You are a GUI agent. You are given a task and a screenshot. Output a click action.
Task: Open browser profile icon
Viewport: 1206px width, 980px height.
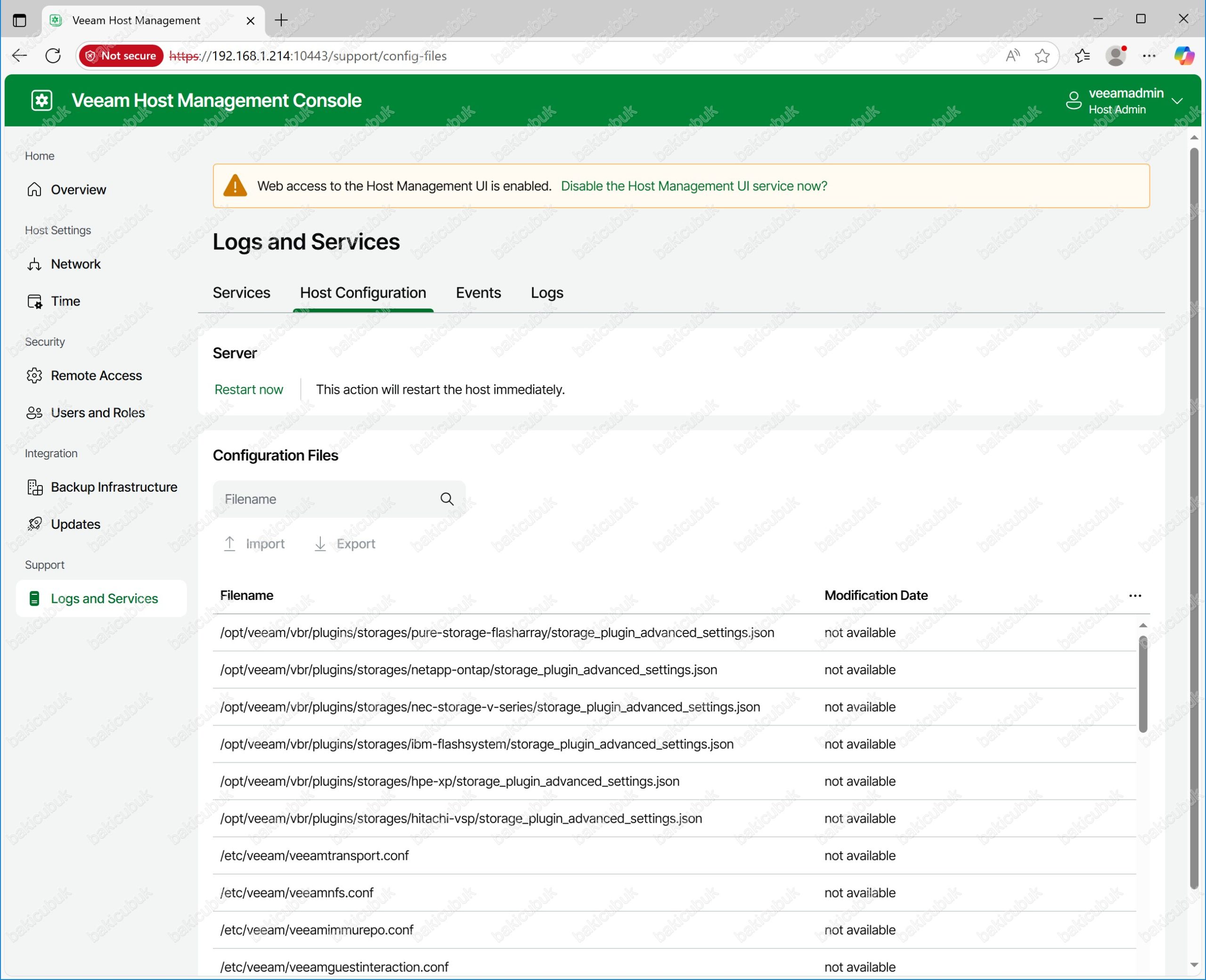pyautogui.click(x=1116, y=55)
